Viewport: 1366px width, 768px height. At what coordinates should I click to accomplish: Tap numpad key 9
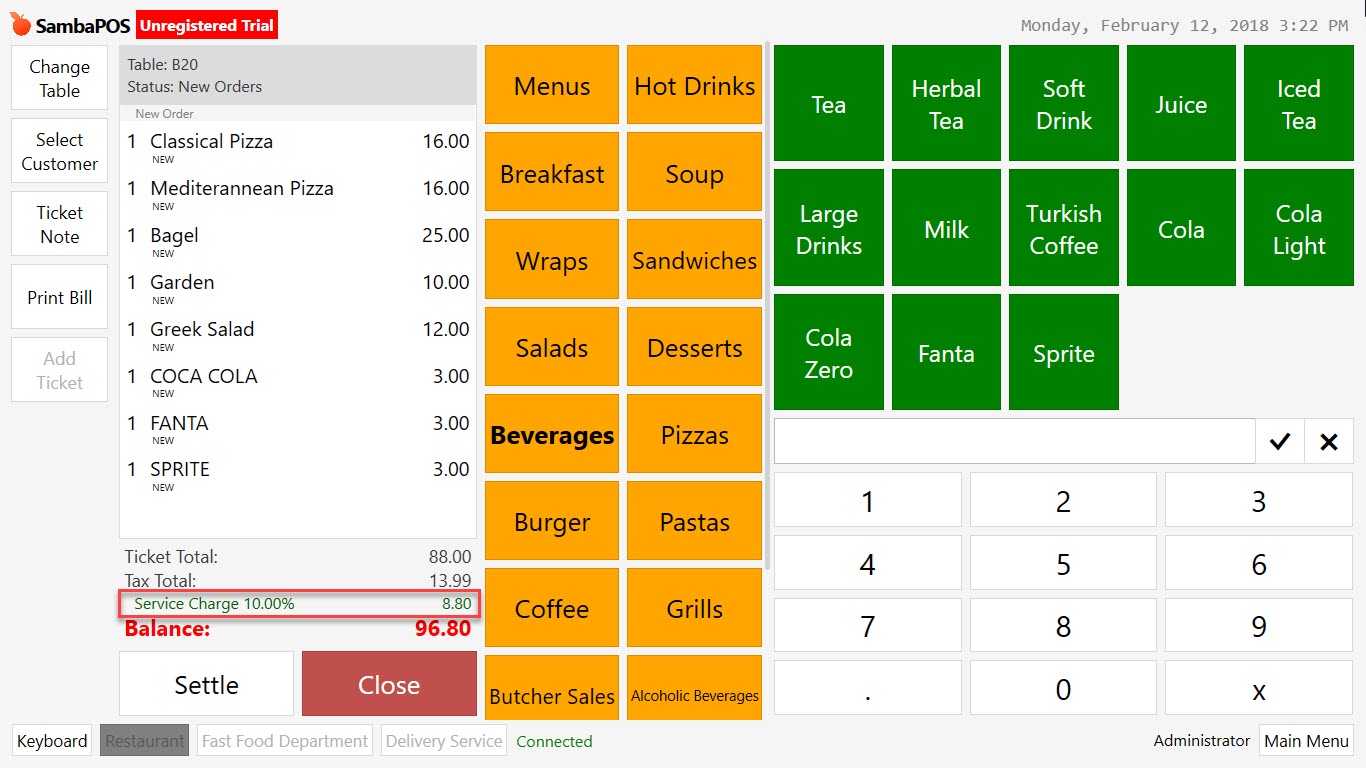pos(1259,626)
